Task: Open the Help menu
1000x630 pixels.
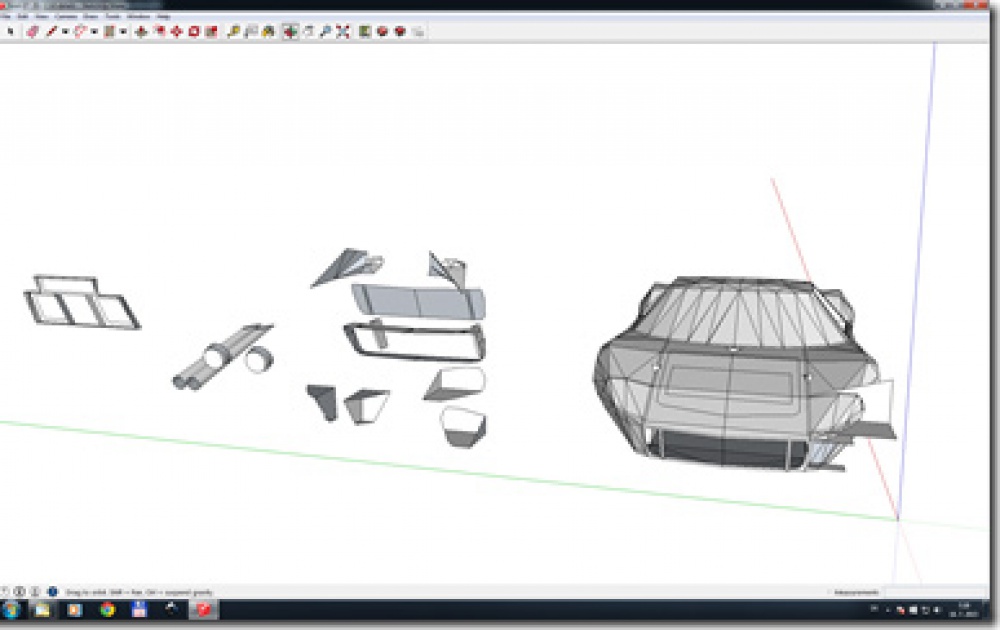Action: pos(163,16)
